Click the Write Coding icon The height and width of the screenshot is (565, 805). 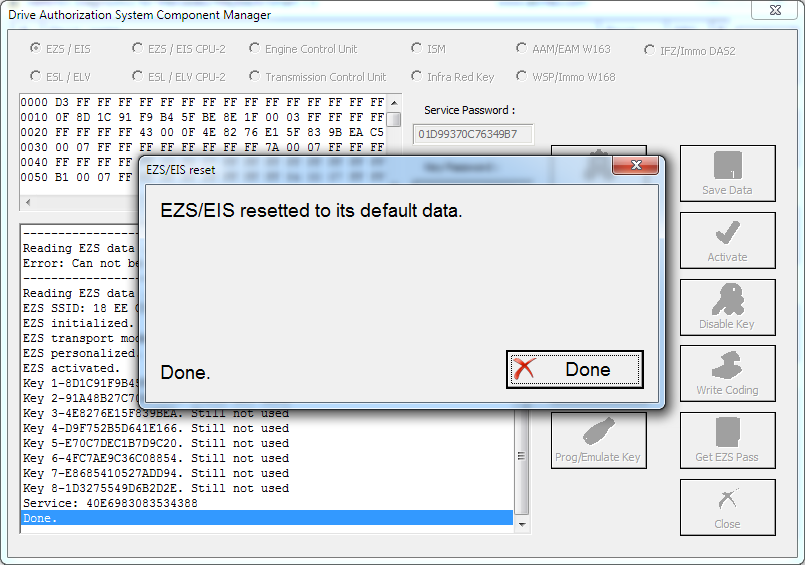727,365
